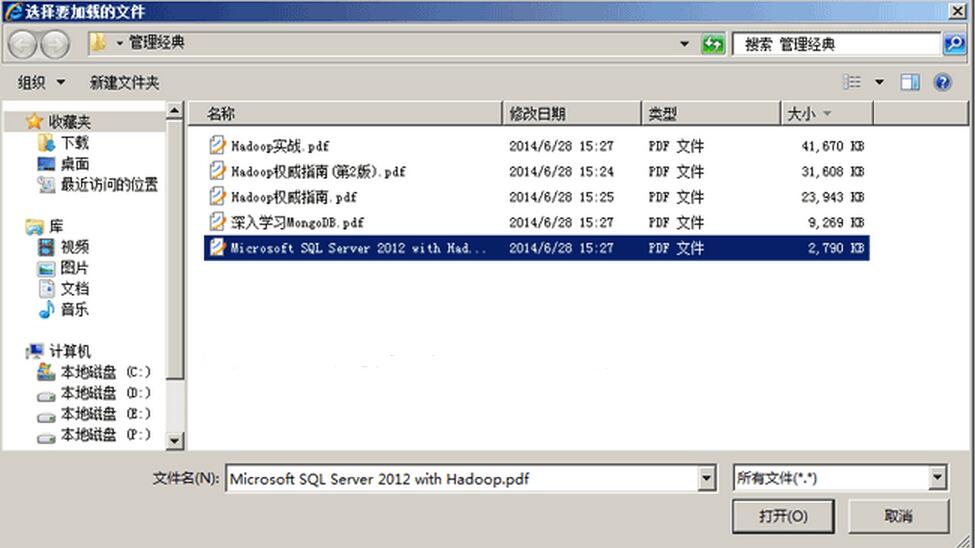The image size is (975, 548).
Task: Select Microsoft SQL Server 2012 with Had... file
Action: 537,248
